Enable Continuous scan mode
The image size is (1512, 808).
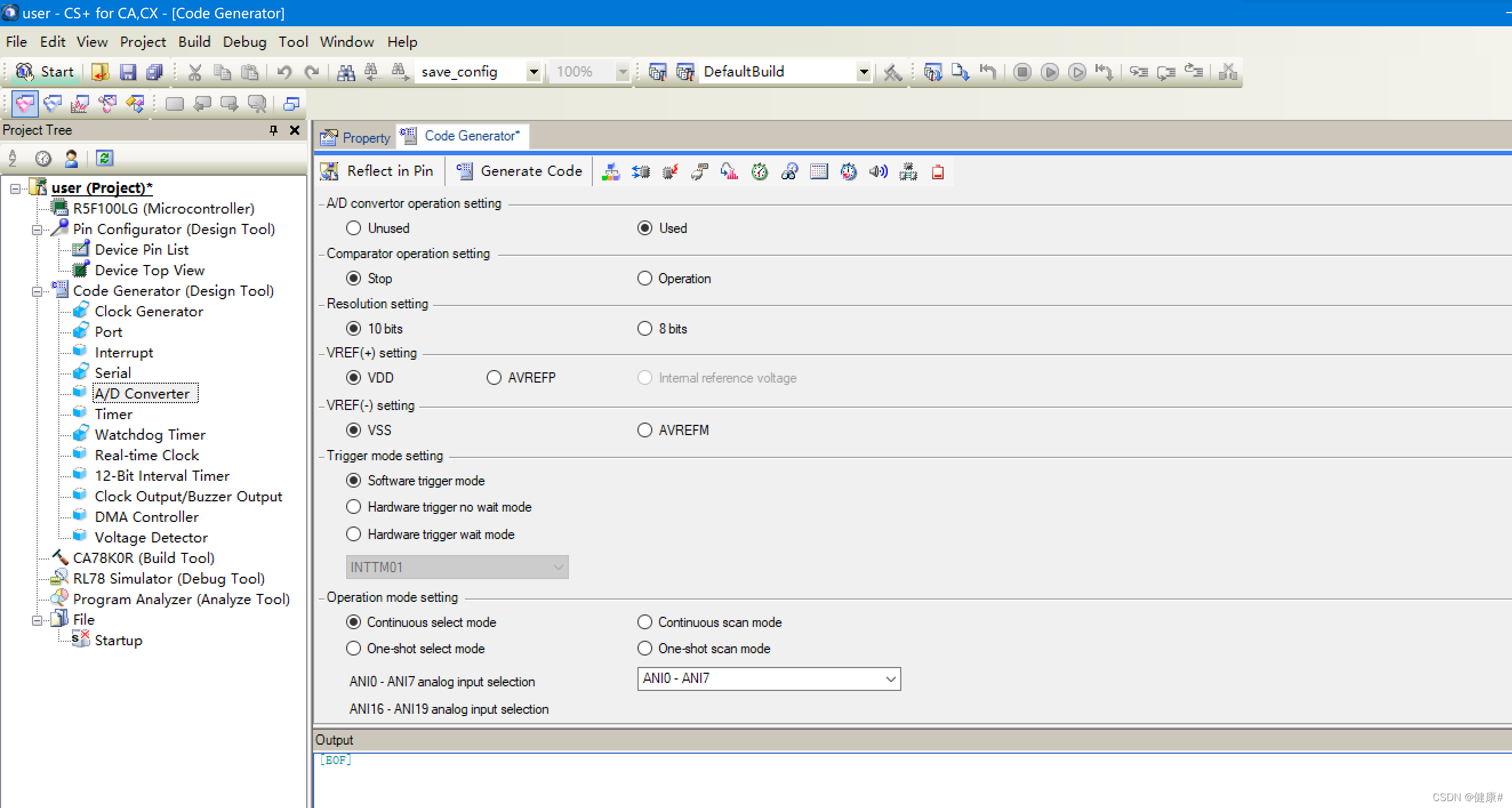click(x=645, y=622)
